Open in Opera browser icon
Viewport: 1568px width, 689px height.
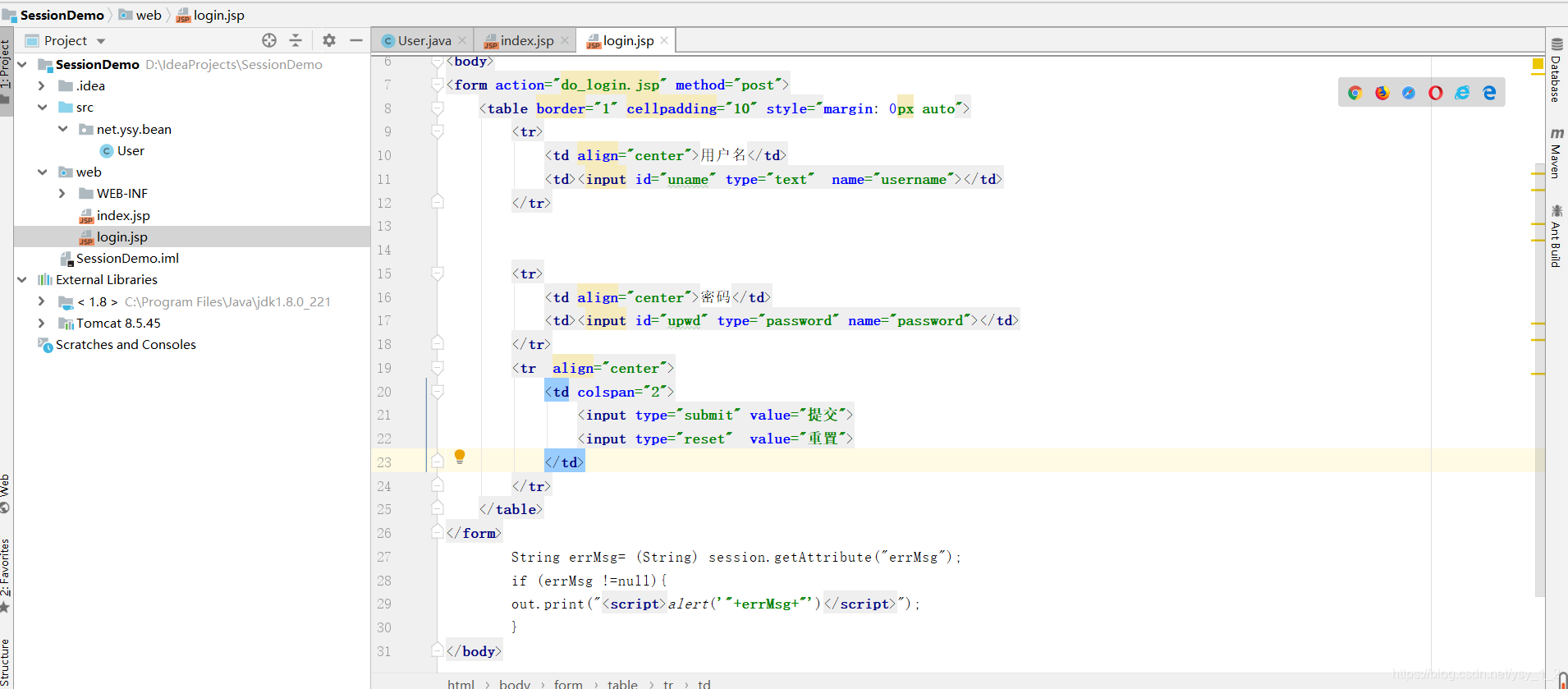(1436, 93)
